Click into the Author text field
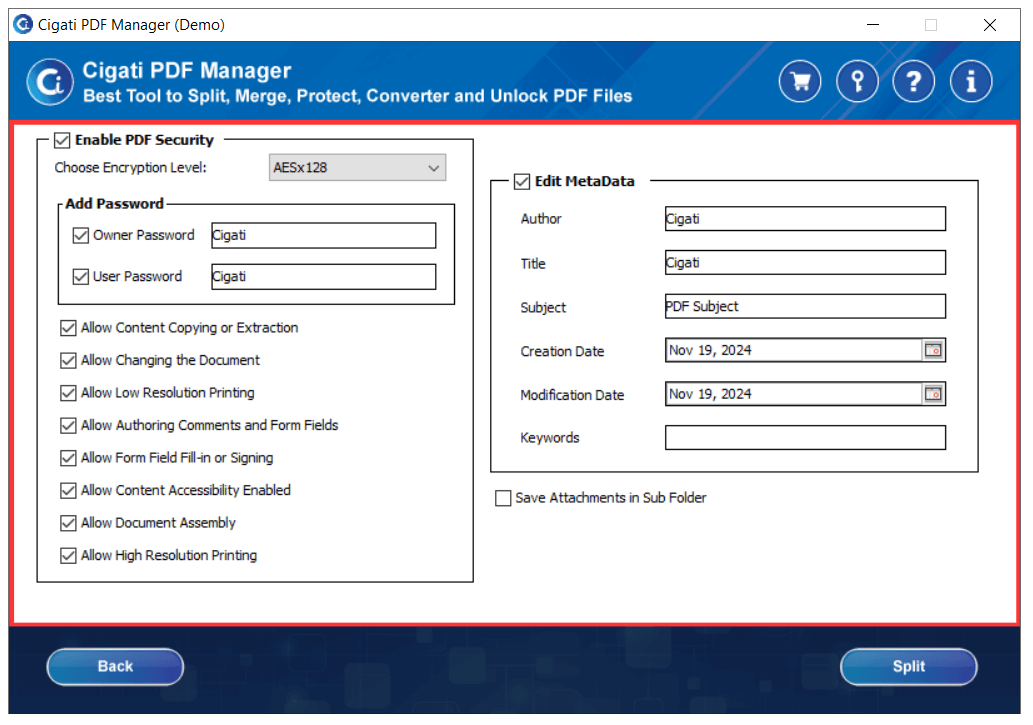 click(805, 219)
